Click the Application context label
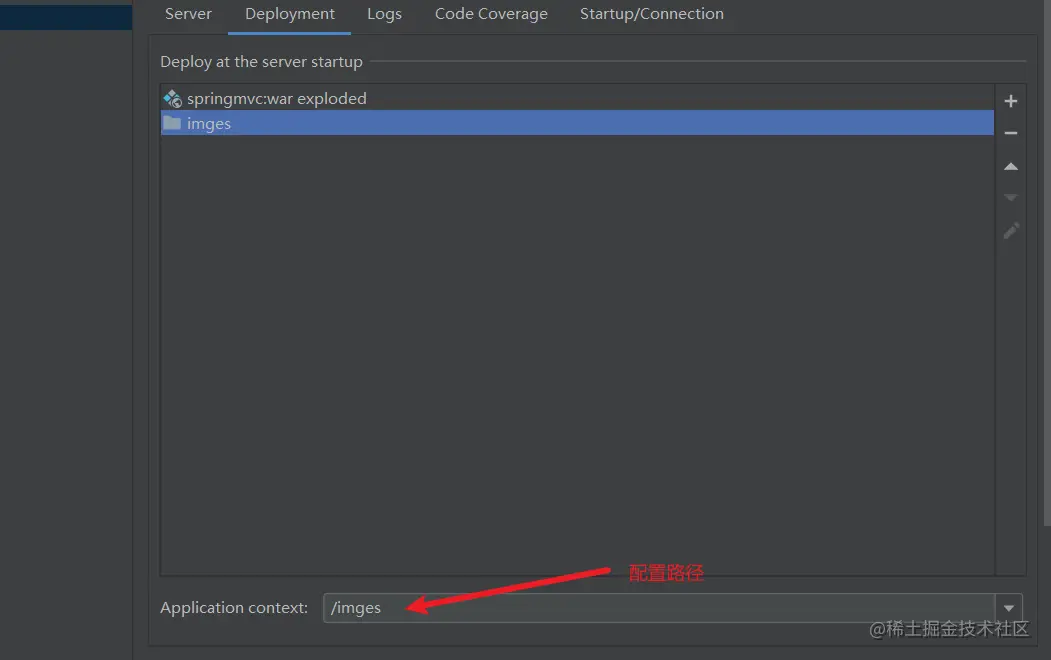This screenshot has width=1051, height=660. 234,608
